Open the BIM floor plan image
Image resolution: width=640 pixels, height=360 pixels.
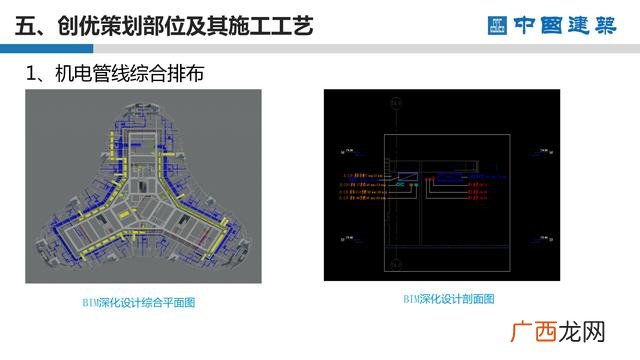click(143, 186)
